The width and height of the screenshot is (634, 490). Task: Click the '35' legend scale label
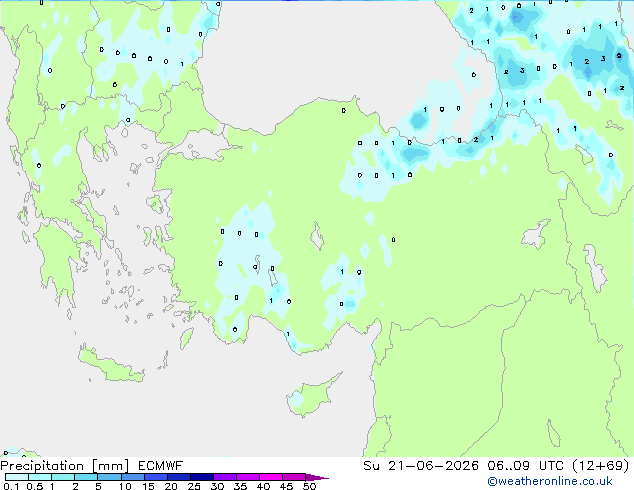240,486
